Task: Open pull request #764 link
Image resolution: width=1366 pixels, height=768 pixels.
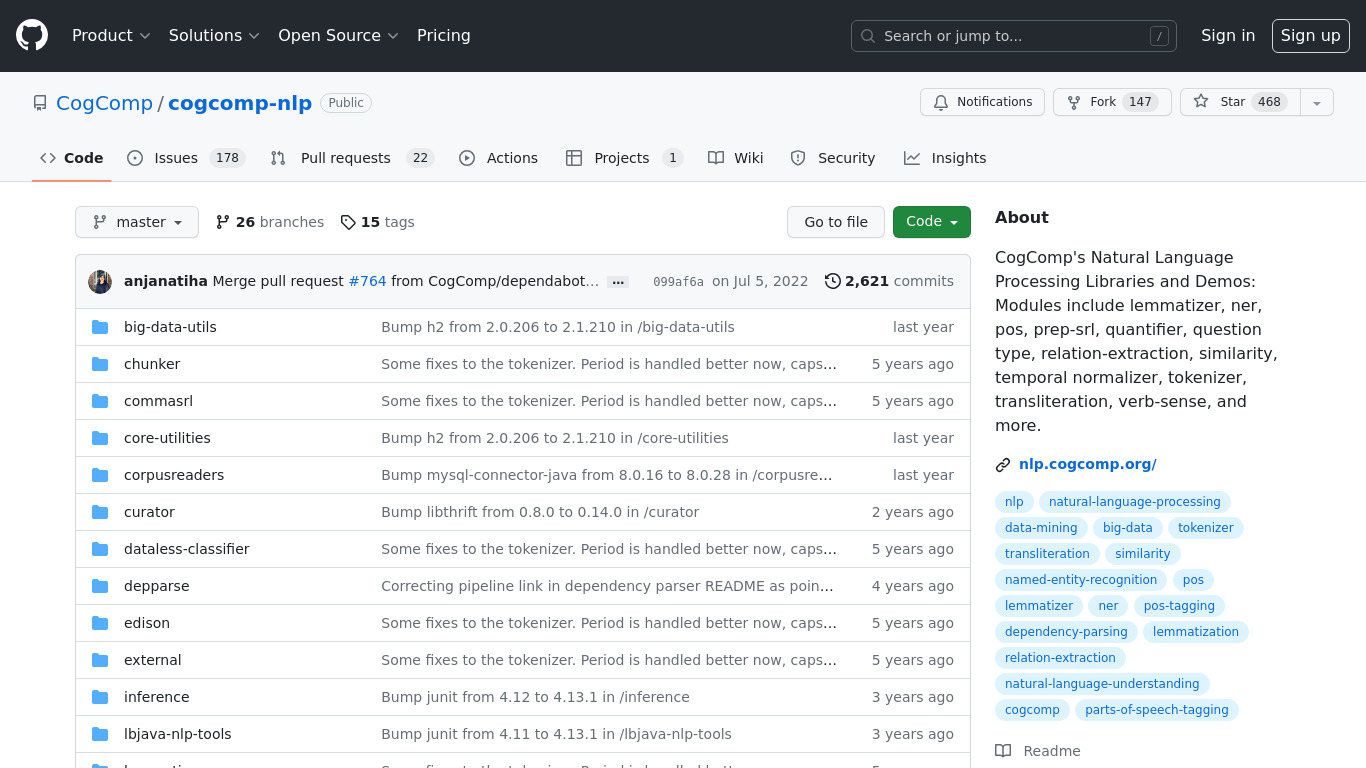Action: click(x=367, y=281)
